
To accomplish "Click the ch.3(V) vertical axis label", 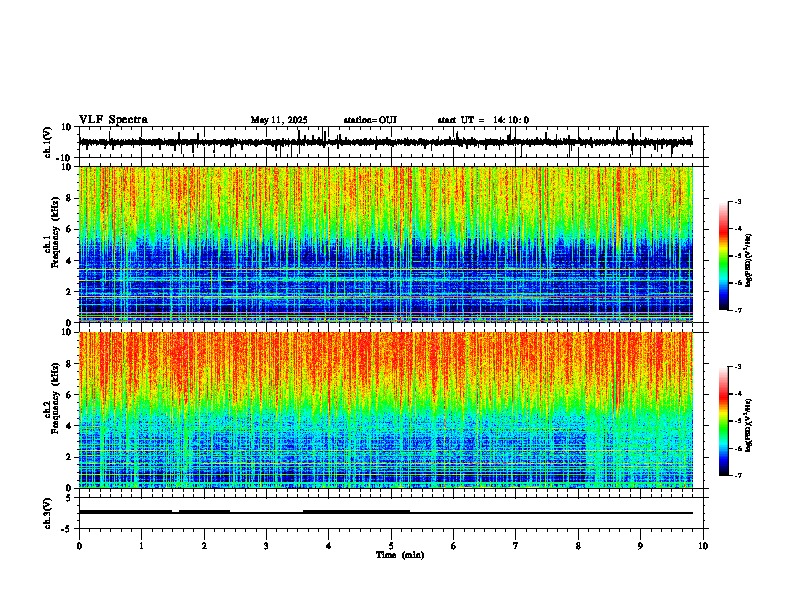I will [x=48, y=514].
